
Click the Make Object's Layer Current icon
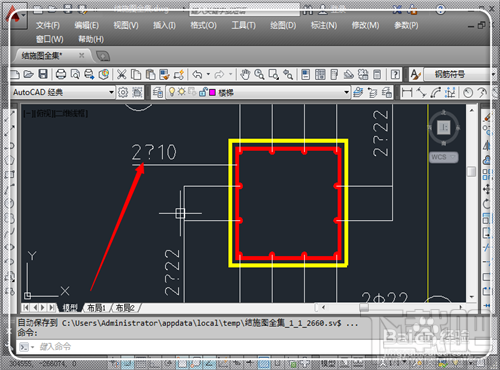tap(358, 92)
